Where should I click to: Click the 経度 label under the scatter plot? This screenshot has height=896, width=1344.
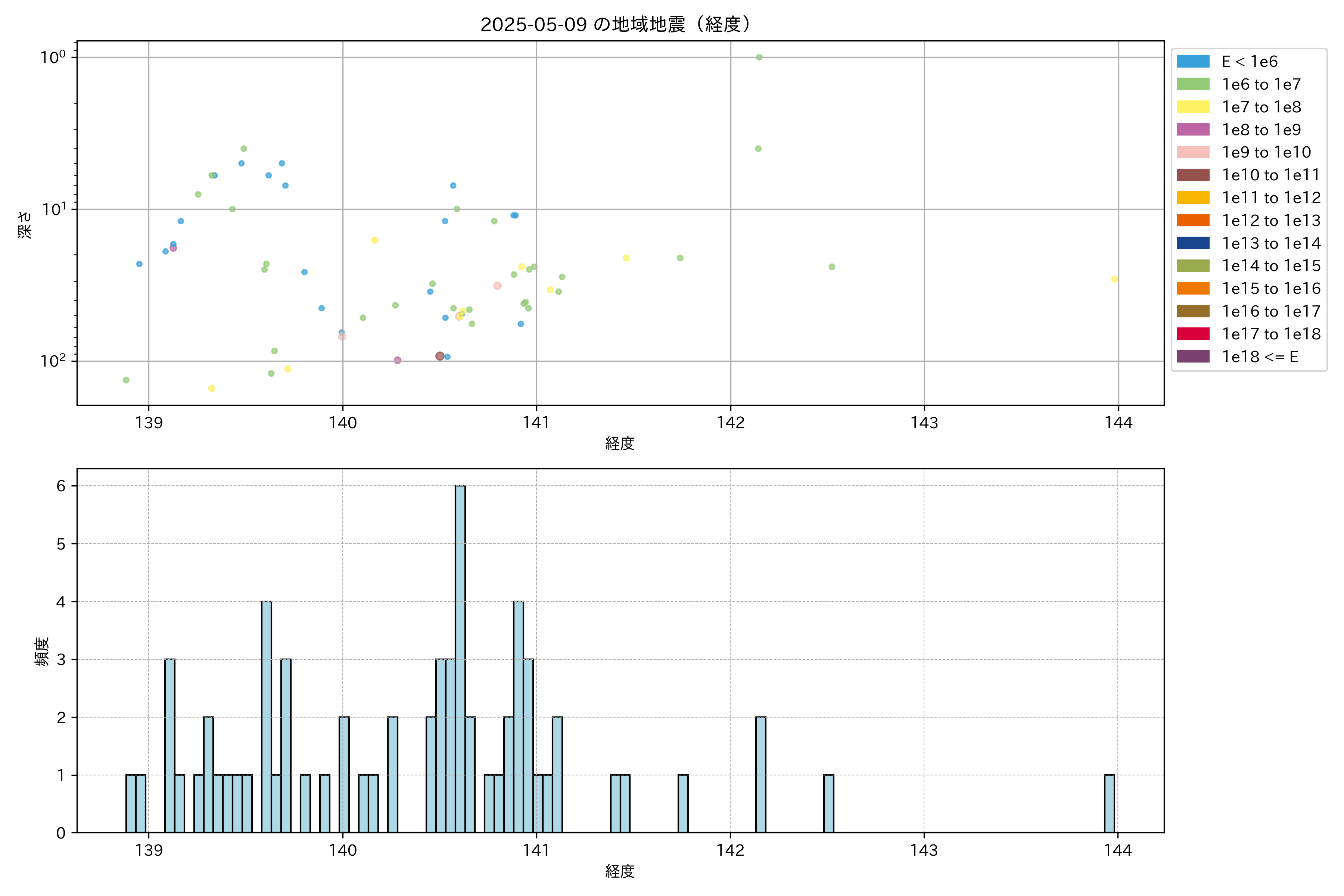619,444
